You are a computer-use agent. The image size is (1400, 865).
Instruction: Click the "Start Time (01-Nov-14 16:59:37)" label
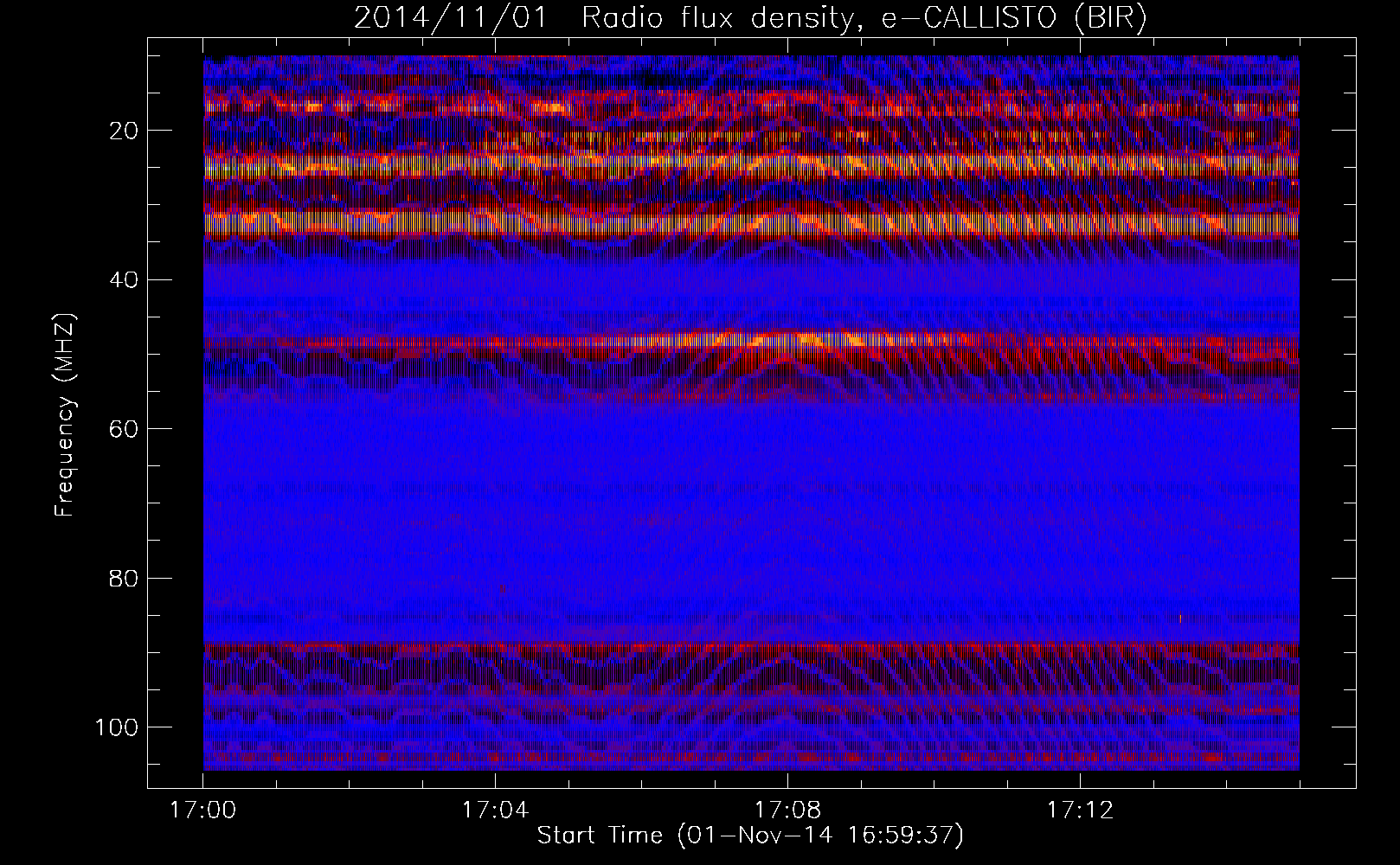750,836
